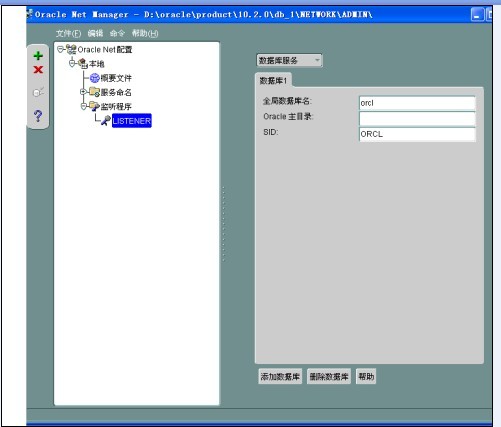Open help with the question mark icon
The height and width of the screenshot is (427, 501).
[38, 116]
